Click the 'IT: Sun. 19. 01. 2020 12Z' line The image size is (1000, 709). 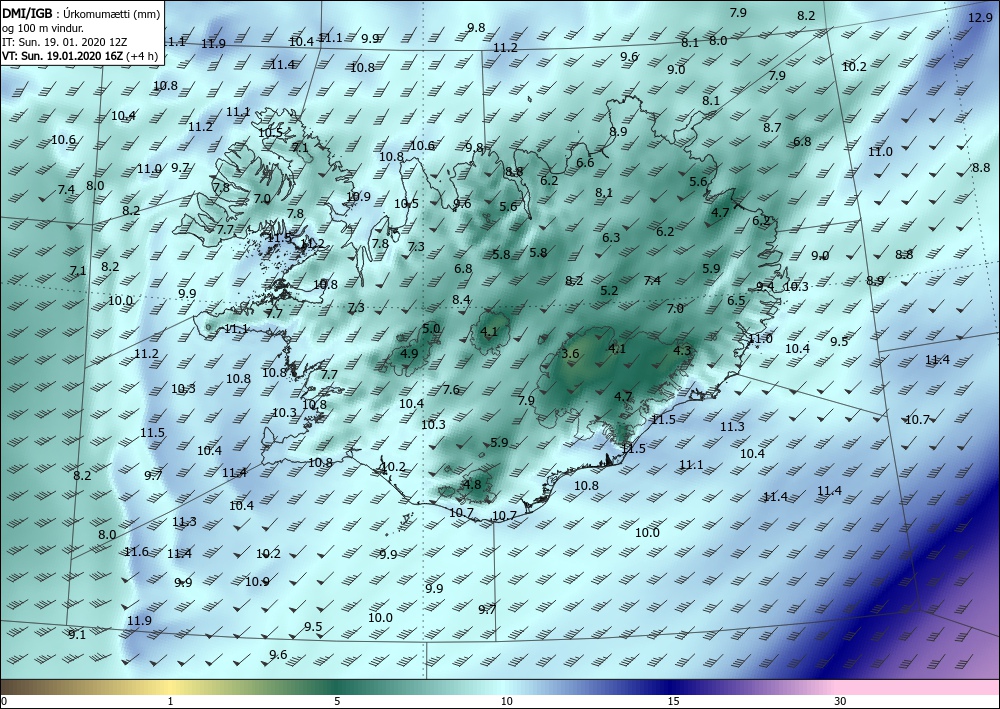(64, 42)
